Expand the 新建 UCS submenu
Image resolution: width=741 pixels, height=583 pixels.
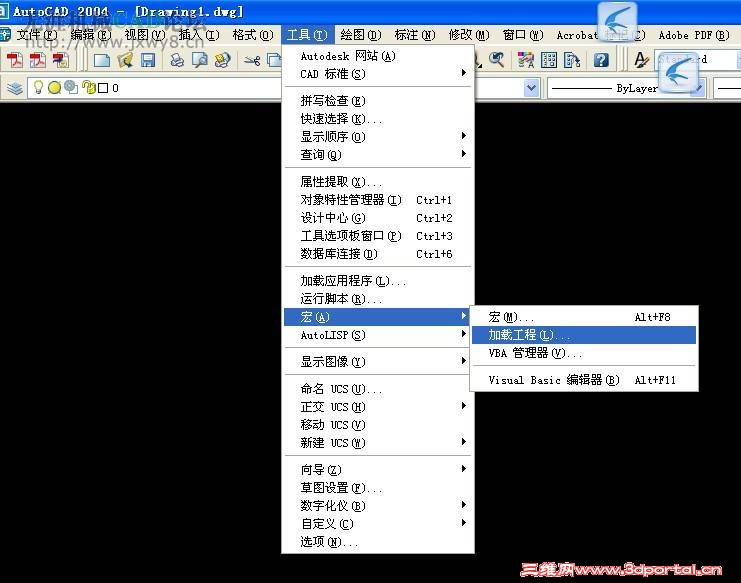(377, 443)
